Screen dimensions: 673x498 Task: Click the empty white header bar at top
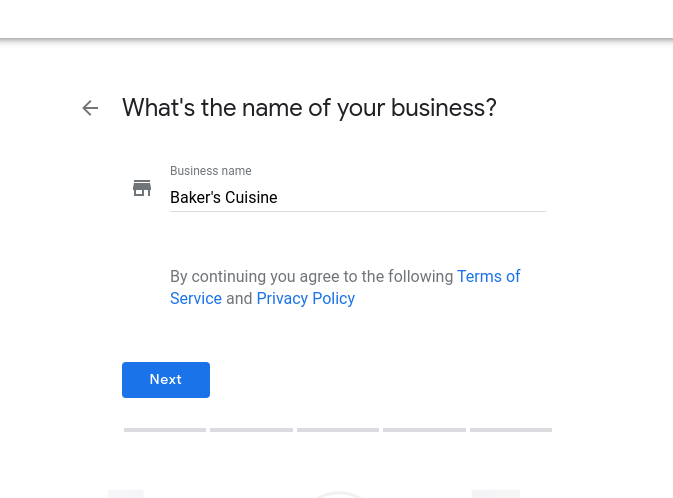[x=336, y=19]
